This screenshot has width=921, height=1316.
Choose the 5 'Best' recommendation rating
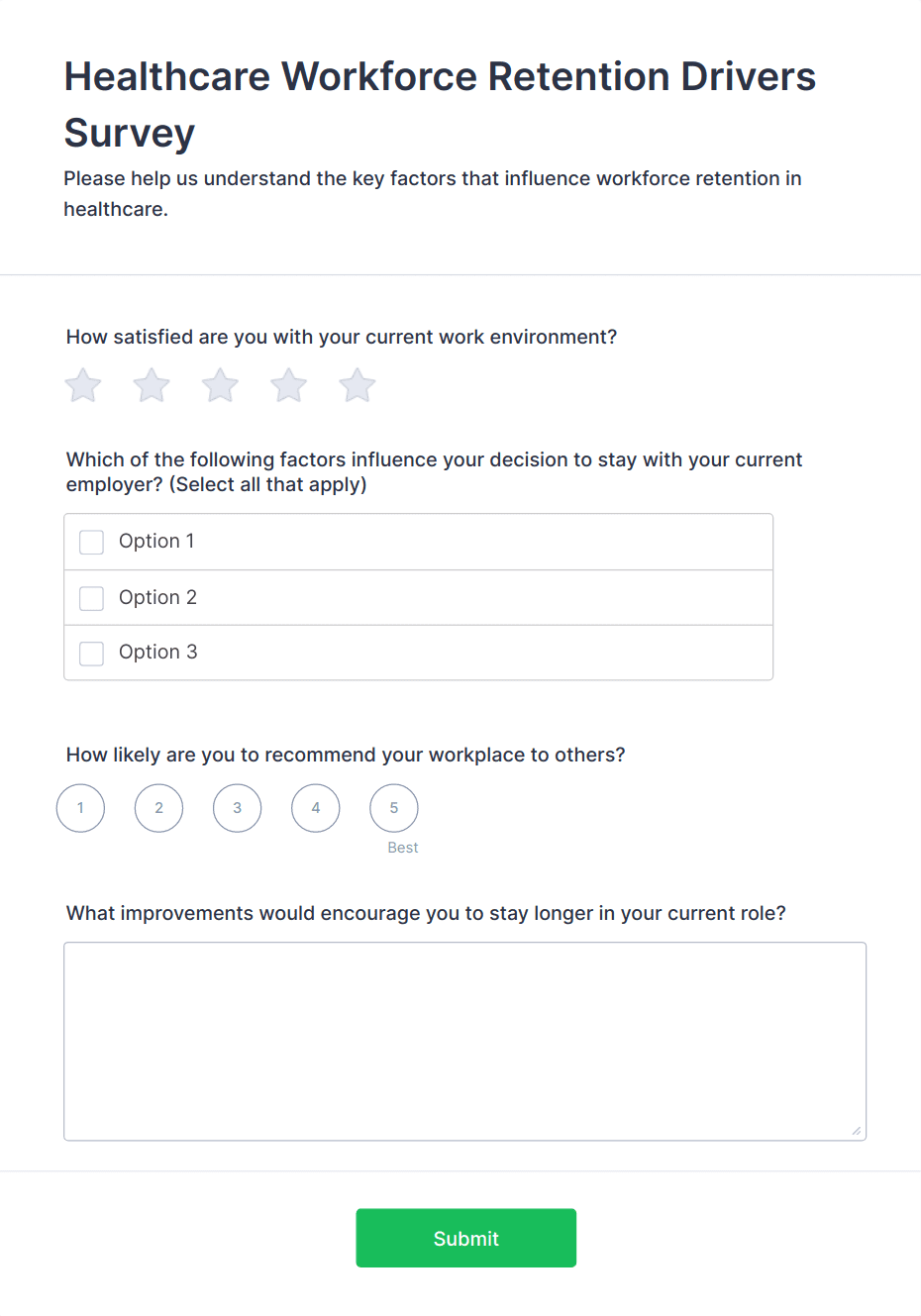point(393,808)
